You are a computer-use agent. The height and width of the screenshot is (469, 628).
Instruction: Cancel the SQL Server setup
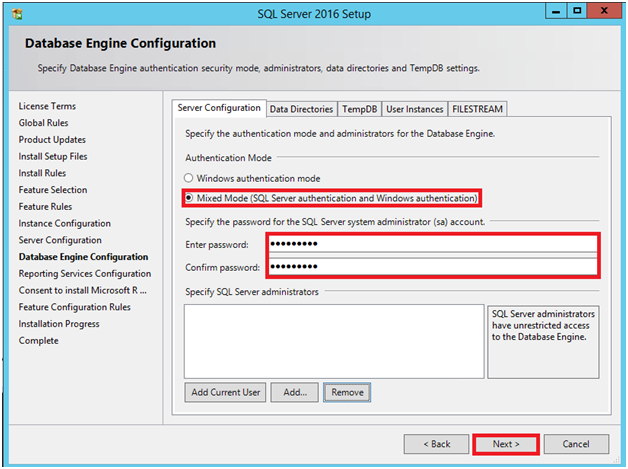coord(575,443)
